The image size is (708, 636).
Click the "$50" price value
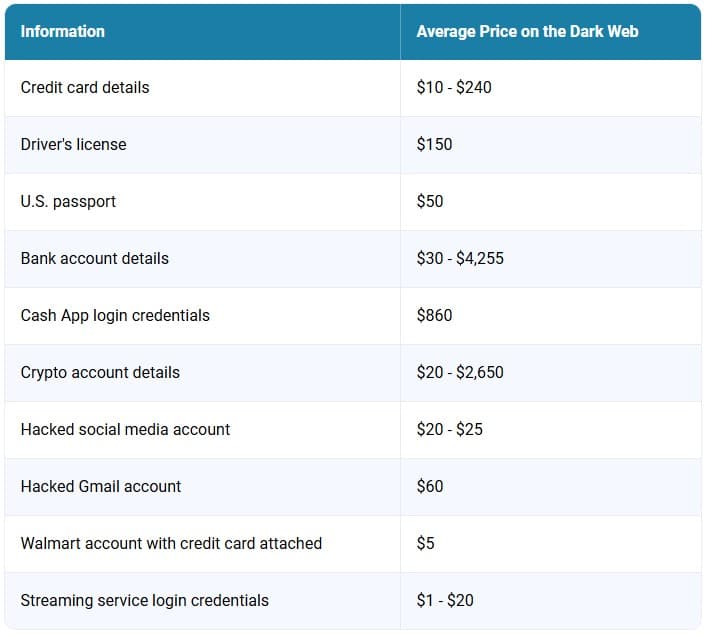pos(430,201)
